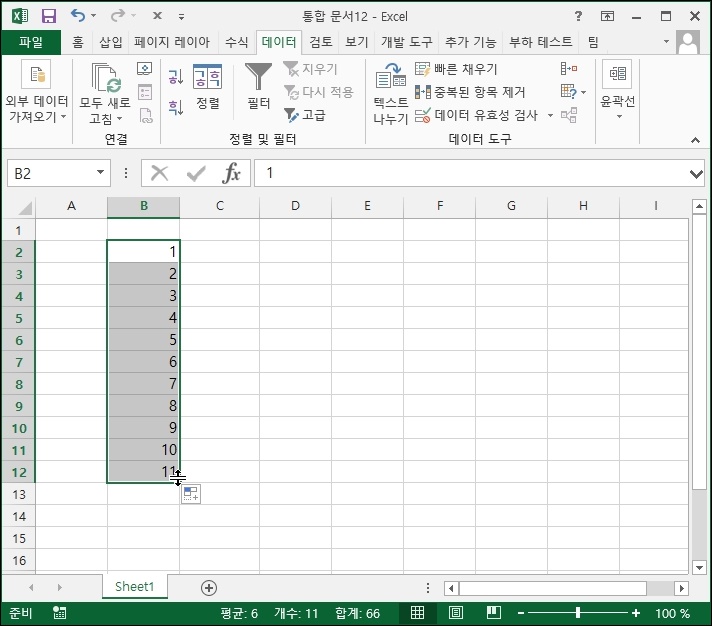712x626 pixels.
Task: Switch to Page Layout view
Action: [455, 613]
